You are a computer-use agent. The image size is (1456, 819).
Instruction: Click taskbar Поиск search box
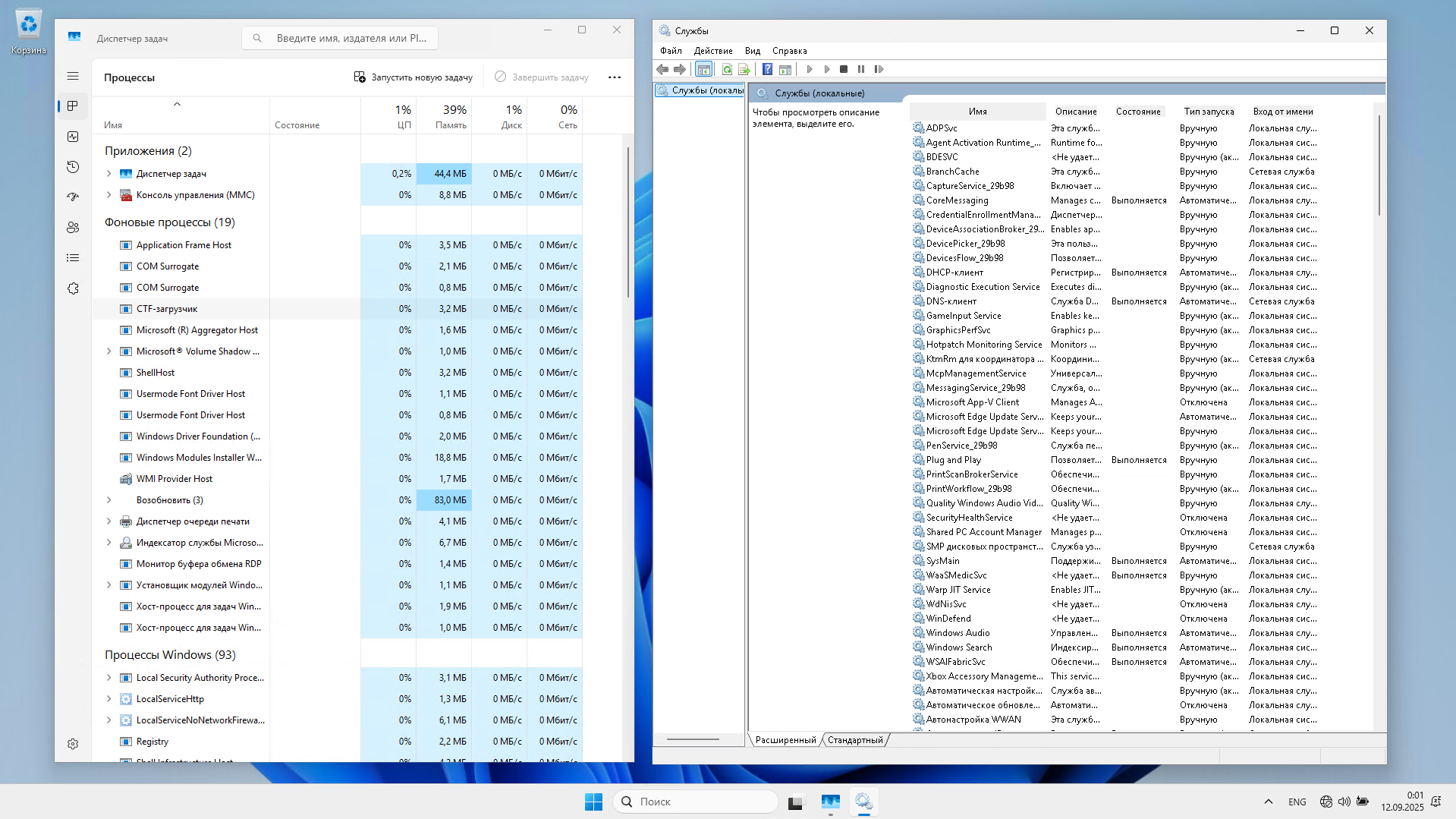[x=695, y=802]
